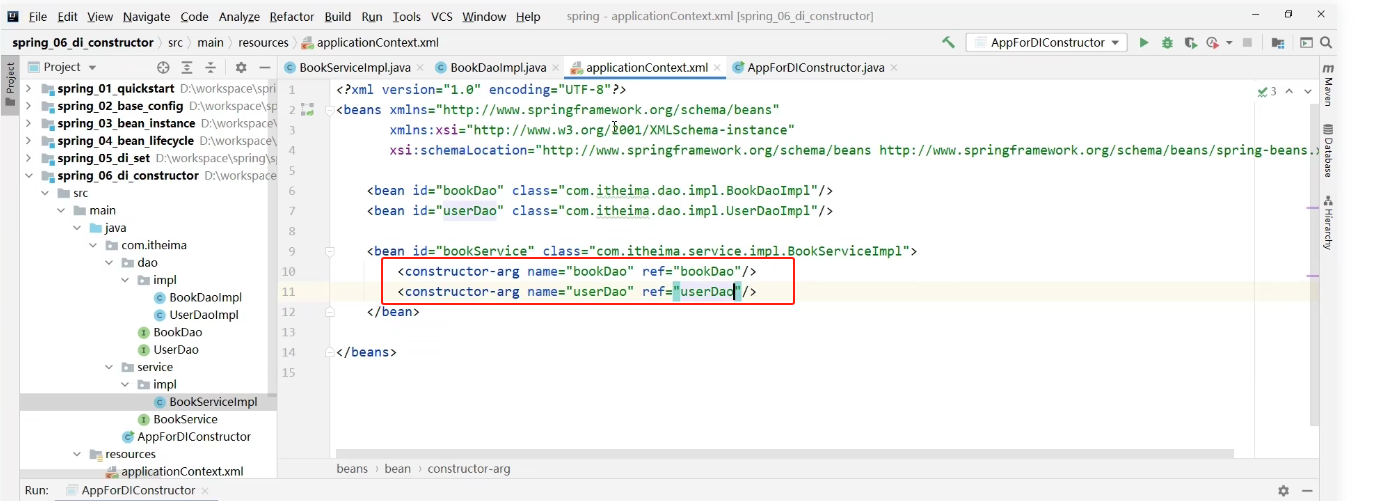1393x501 pixels.
Task: Start debugging with the bug icon
Action: (1167, 43)
